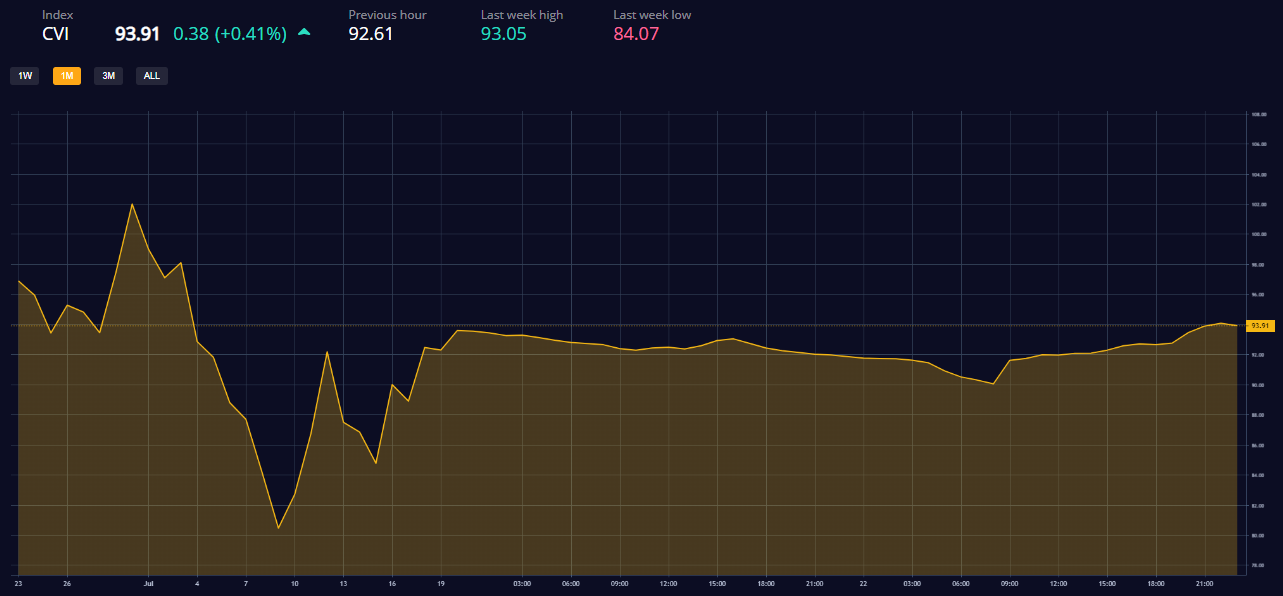
Task: Click the '22' date label on time axis
Action: pyautogui.click(x=862, y=582)
